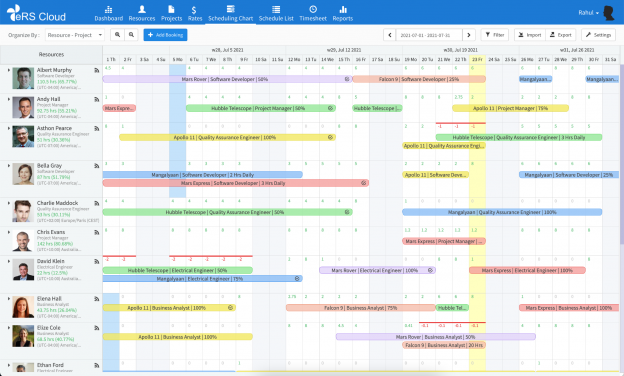Go to next date range arrow
The height and width of the screenshot is (376, 624).
[469, 35]
